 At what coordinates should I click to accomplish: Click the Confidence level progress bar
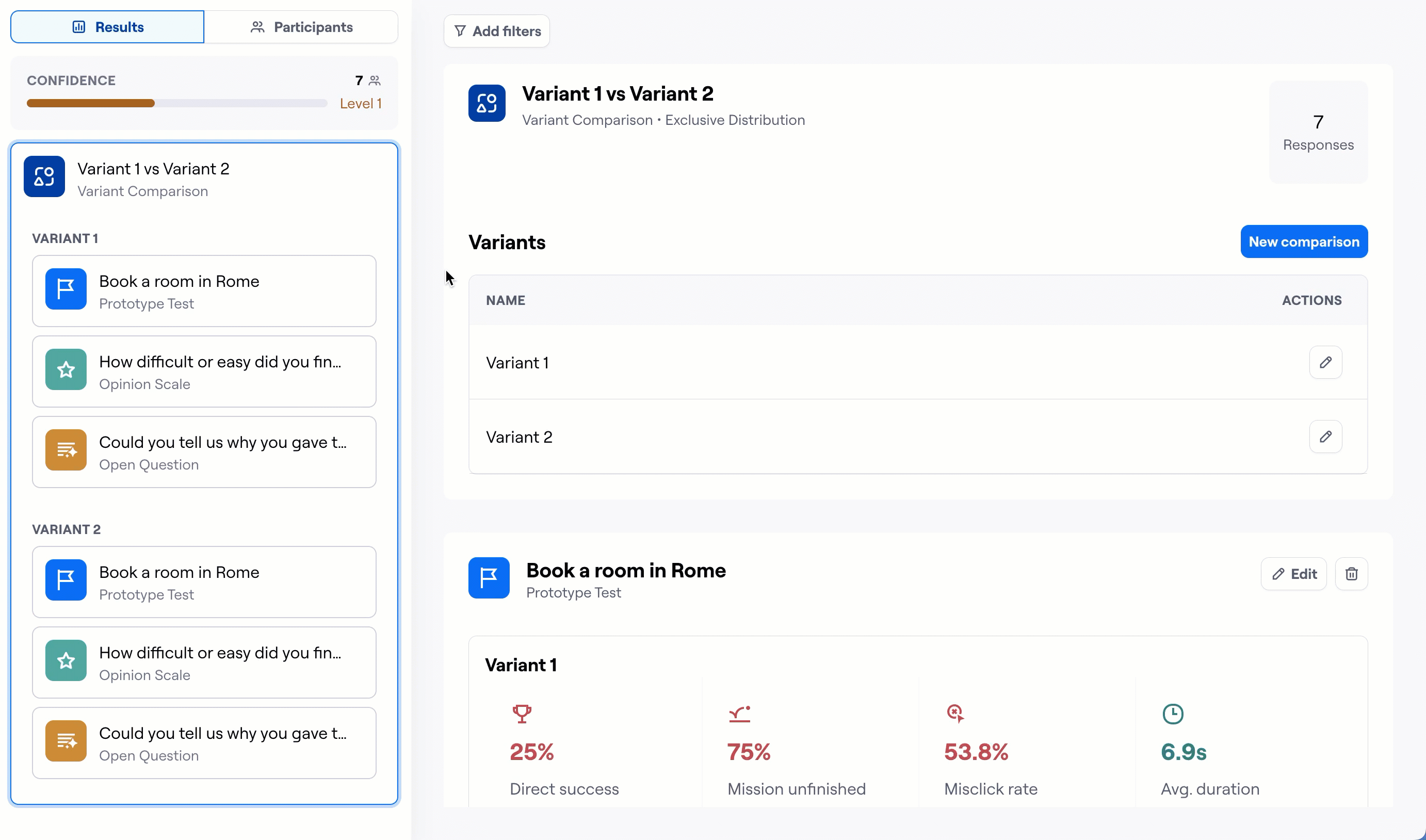176,104
